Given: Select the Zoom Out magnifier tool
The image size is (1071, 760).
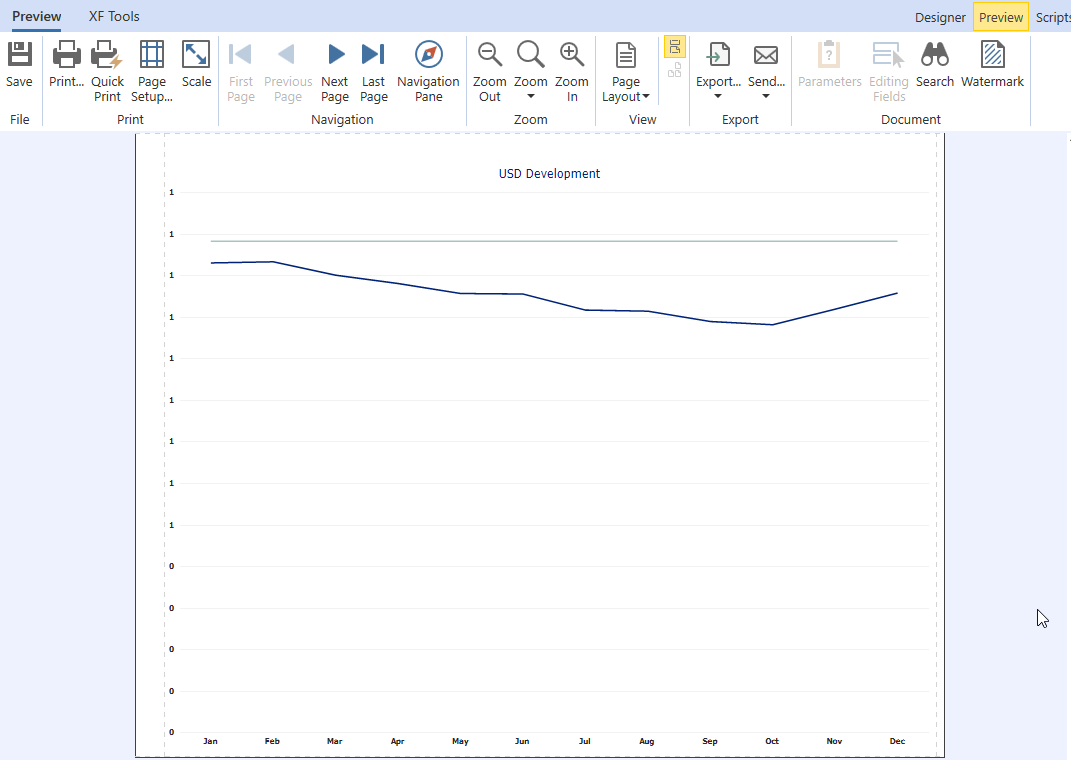Looking at the screenshot, I should (x=489, y=54).
